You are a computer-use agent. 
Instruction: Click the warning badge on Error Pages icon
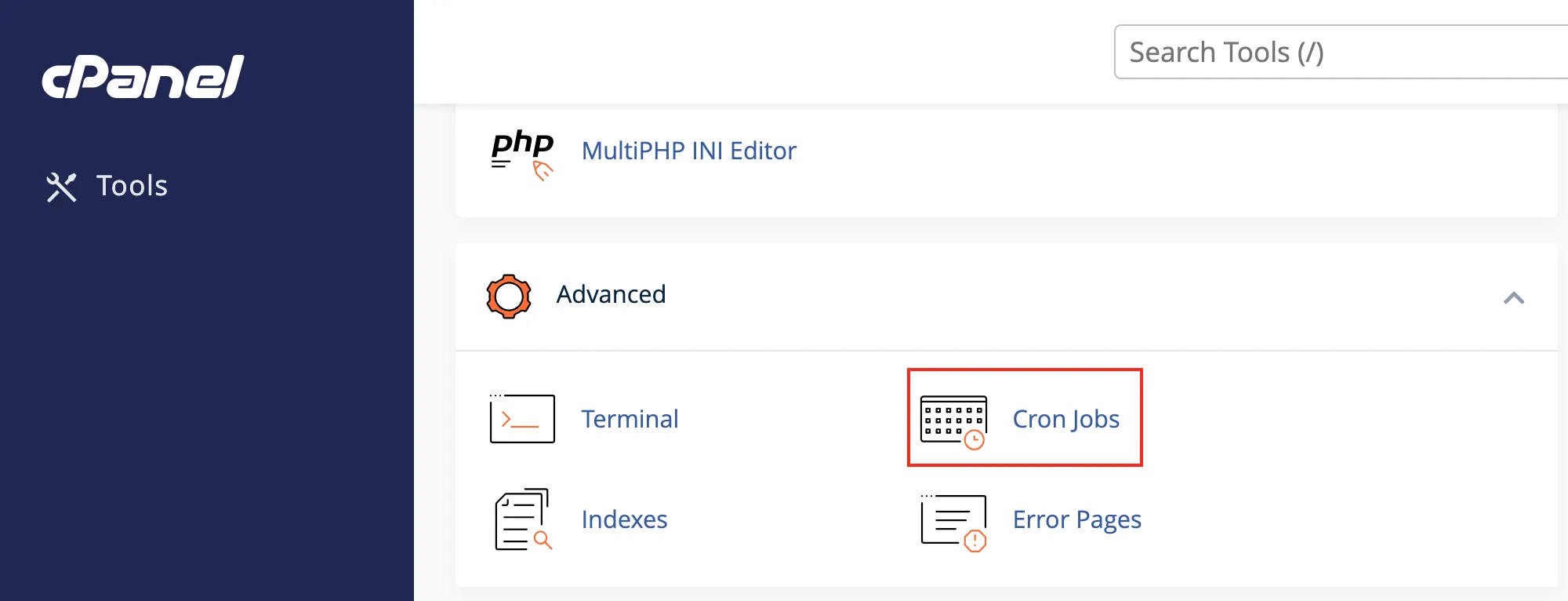975,541
